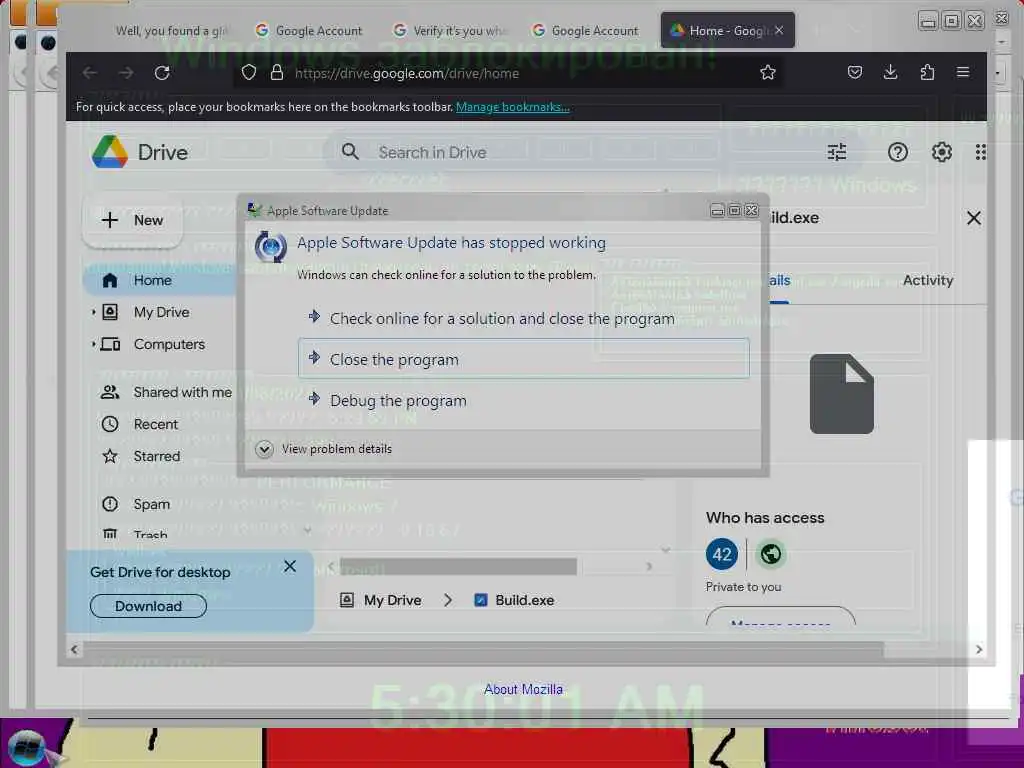The width and height of the screenshot is (1024, 768).
Task: Click the padlock site info icon
Action: click(x=276, y=72)
